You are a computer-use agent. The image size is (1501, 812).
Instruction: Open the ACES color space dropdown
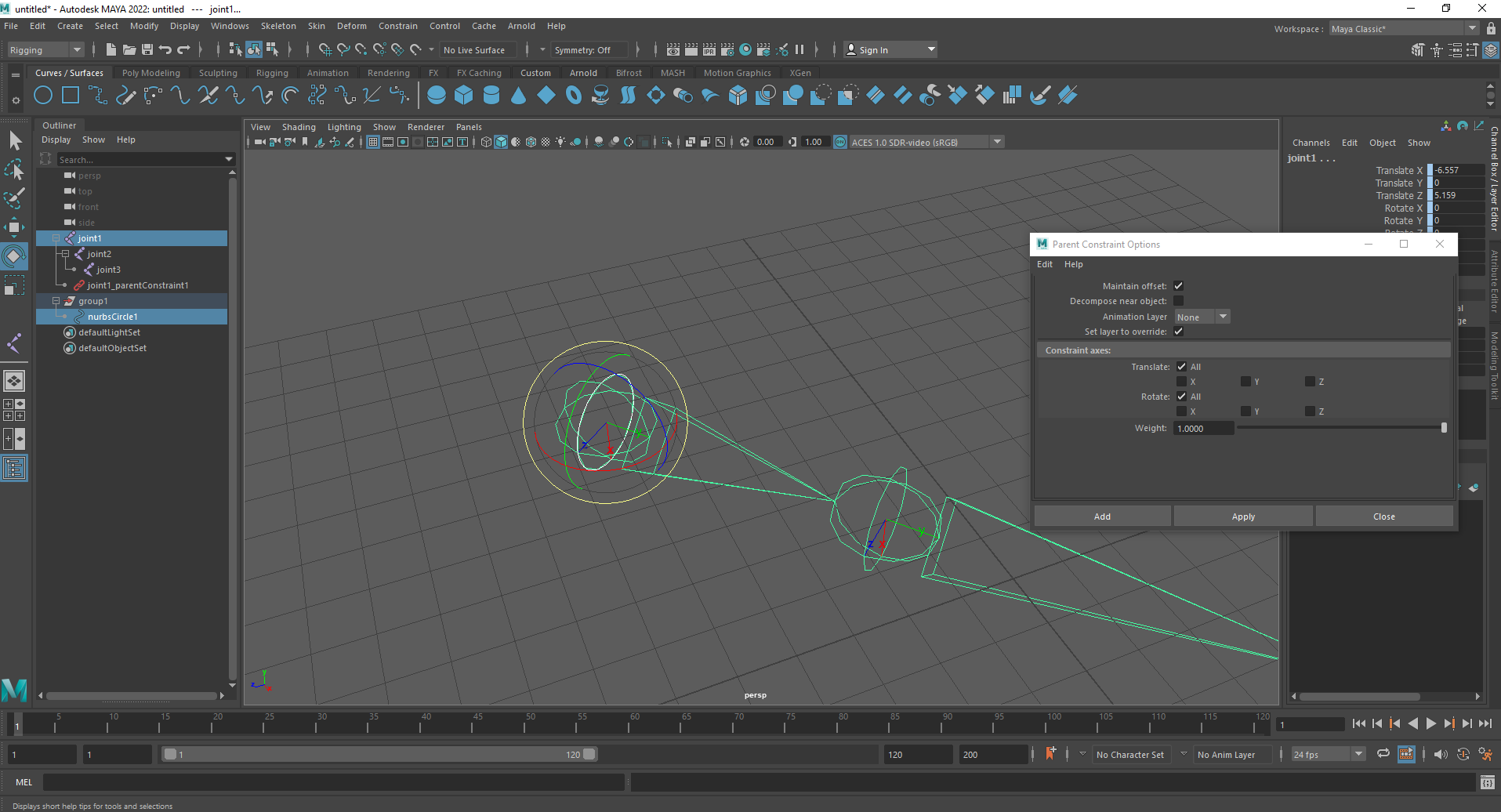point(926,142)
